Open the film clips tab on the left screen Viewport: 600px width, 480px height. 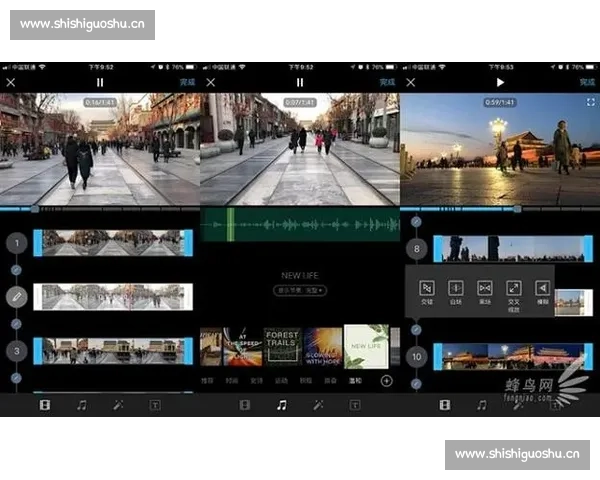pyautogui.click(x=45, y=405)
